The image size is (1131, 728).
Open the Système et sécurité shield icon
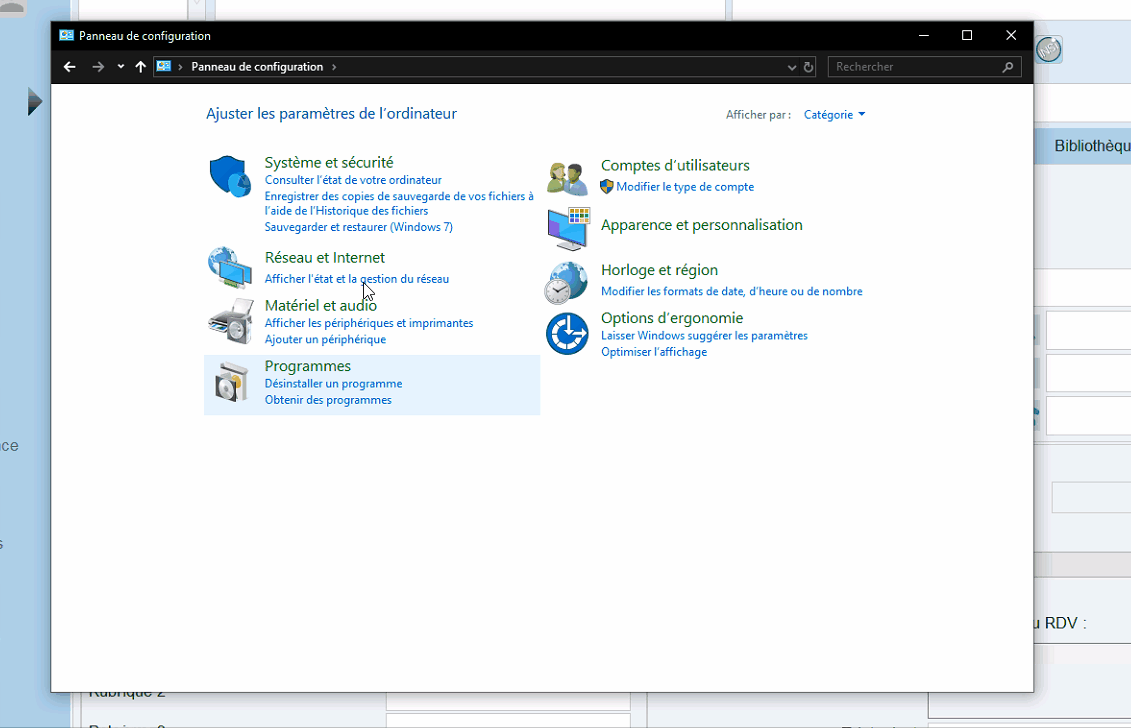(x=230, y=176)
